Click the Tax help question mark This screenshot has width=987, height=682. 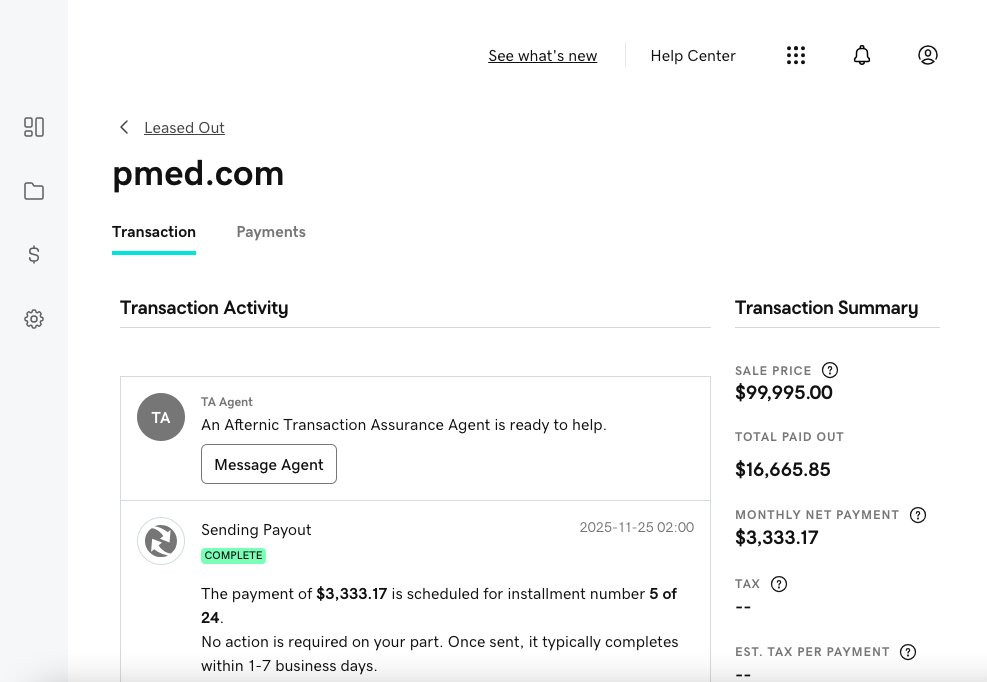coord(779,584)
